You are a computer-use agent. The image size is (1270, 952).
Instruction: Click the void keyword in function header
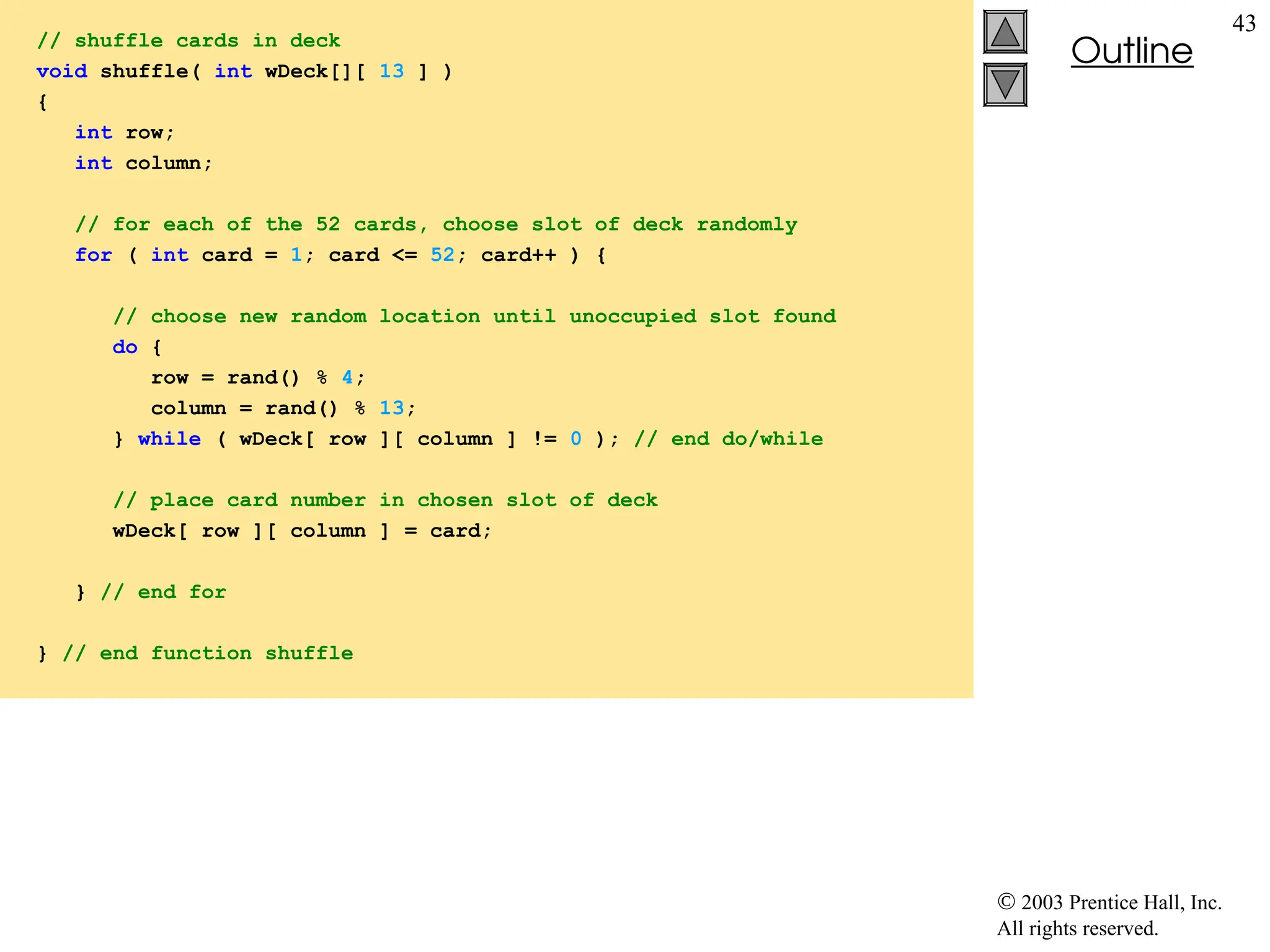[x=62, y=71]
